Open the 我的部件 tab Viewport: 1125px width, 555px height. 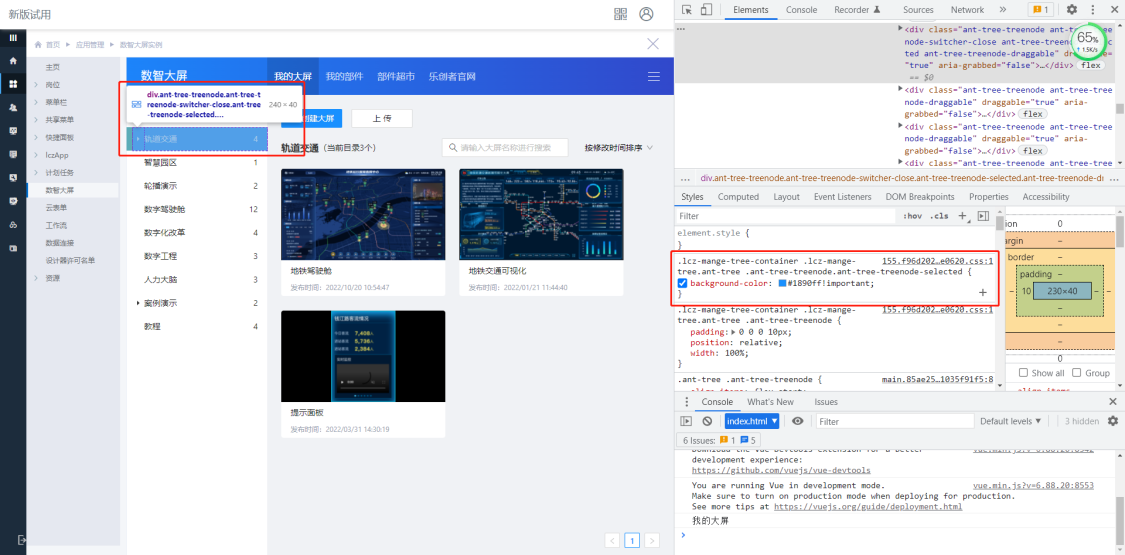pos(344,76)
